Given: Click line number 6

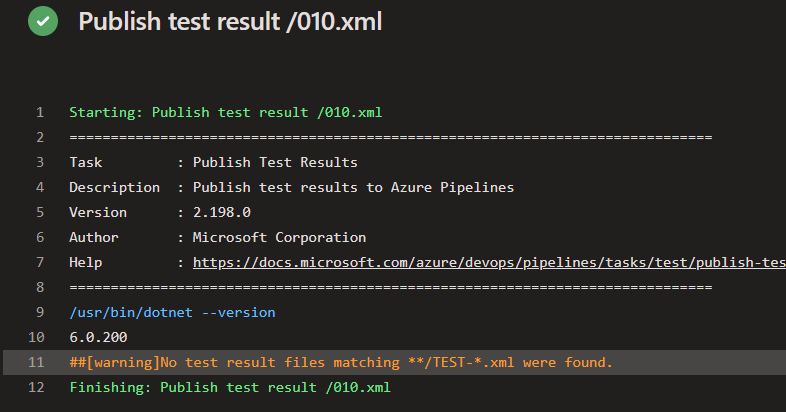Looking at the screenshot, I should (40, 238).
